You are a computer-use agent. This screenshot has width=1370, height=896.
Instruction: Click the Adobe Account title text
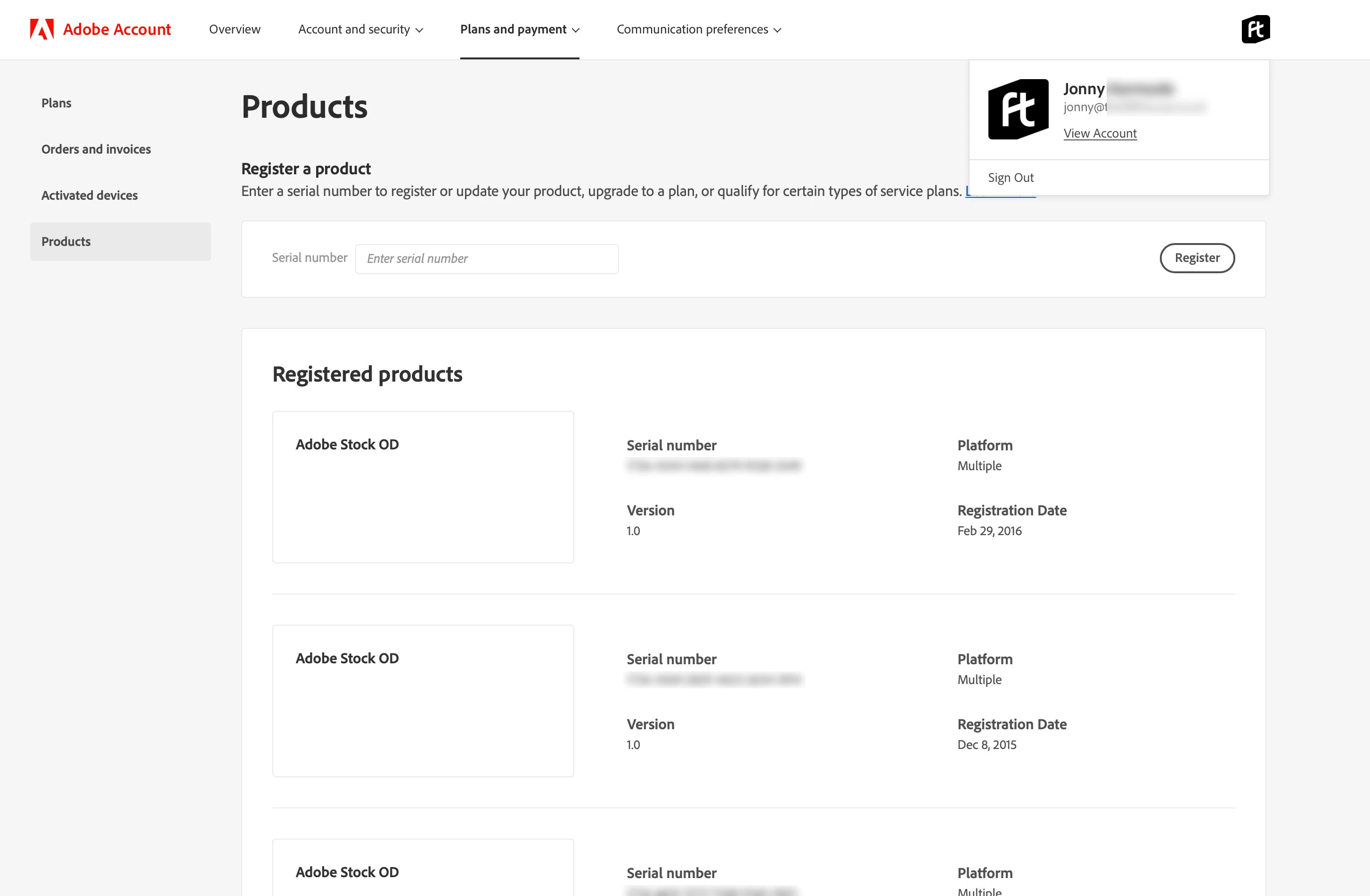coord(117,29)
